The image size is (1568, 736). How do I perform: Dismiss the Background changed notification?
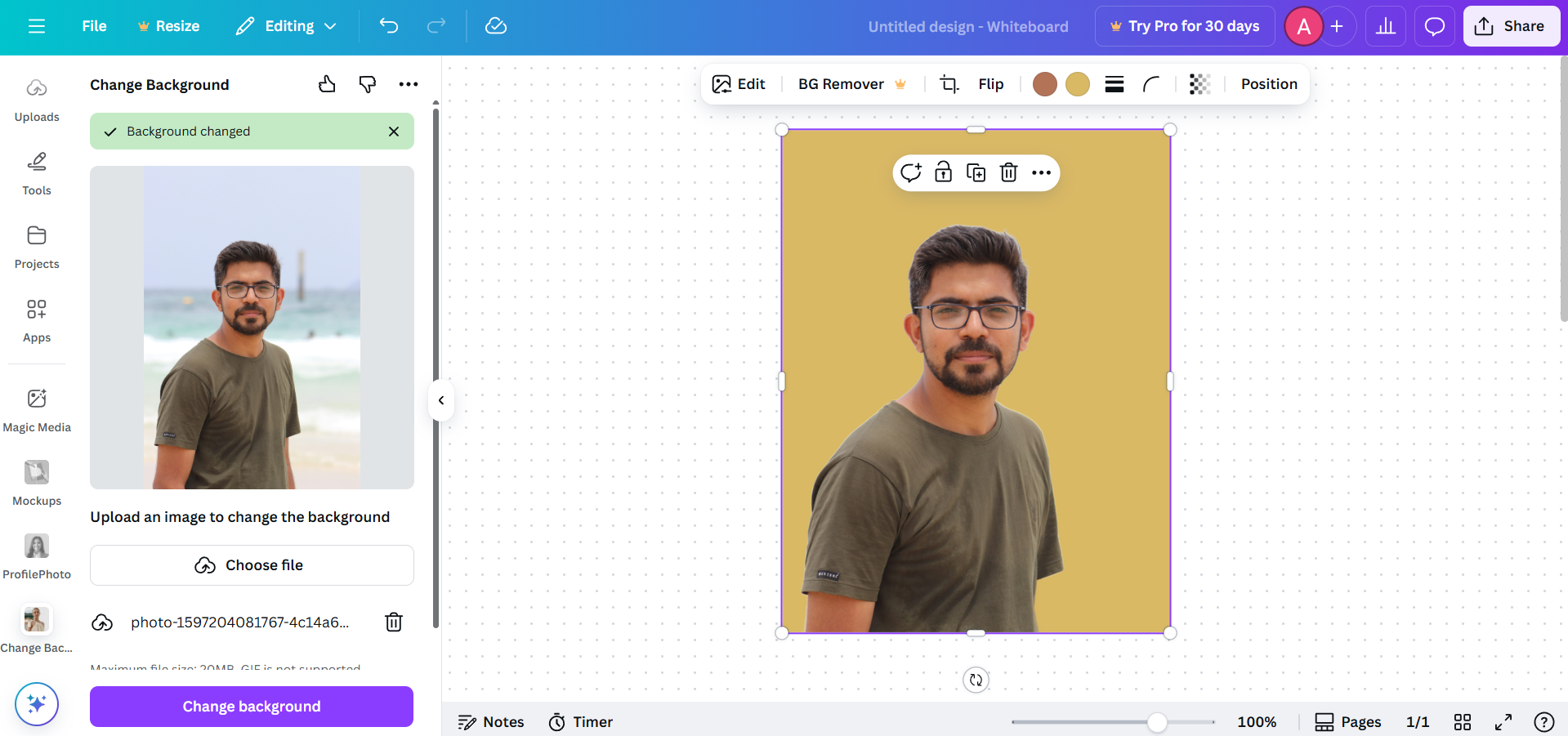coord(394,131)
